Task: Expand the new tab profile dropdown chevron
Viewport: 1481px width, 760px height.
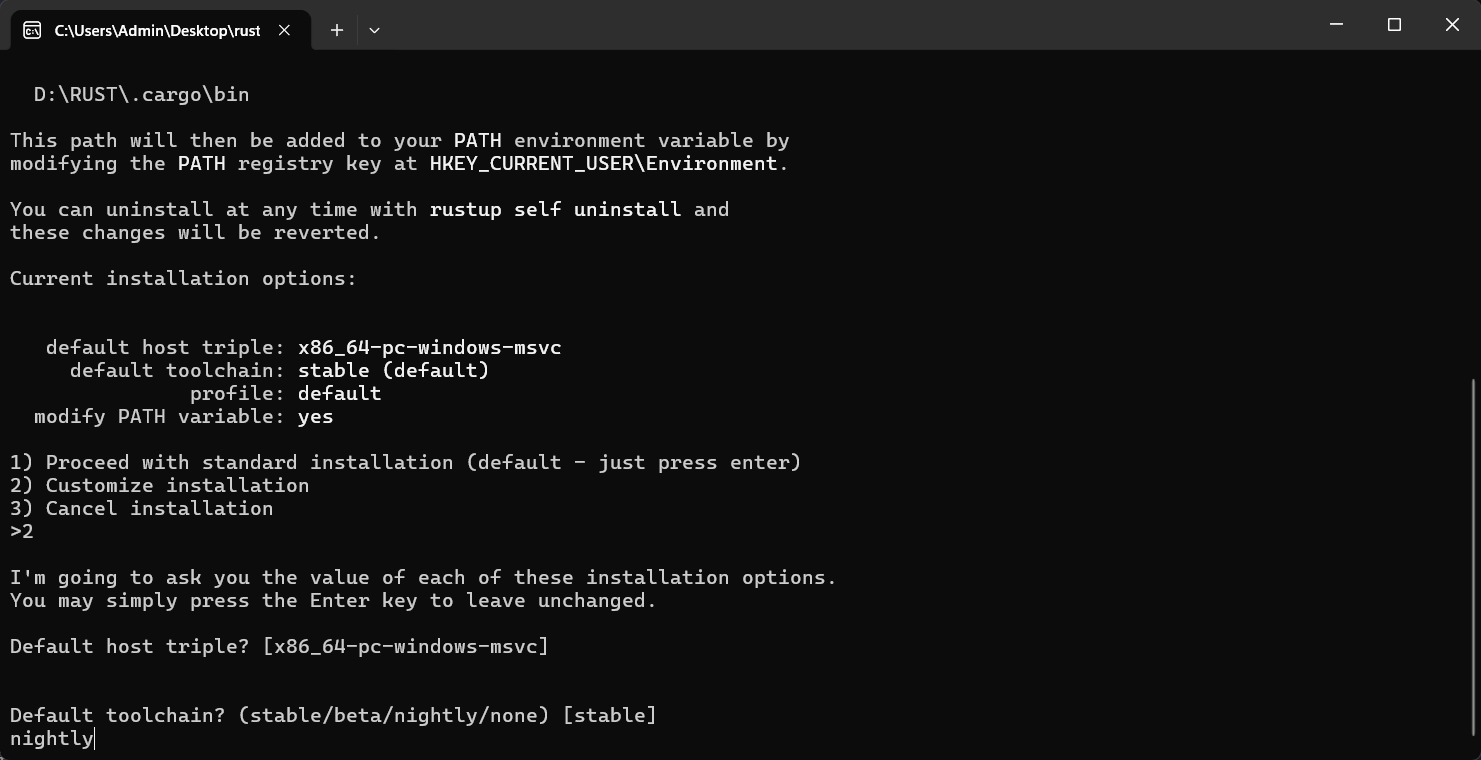Action: (374, 30)
